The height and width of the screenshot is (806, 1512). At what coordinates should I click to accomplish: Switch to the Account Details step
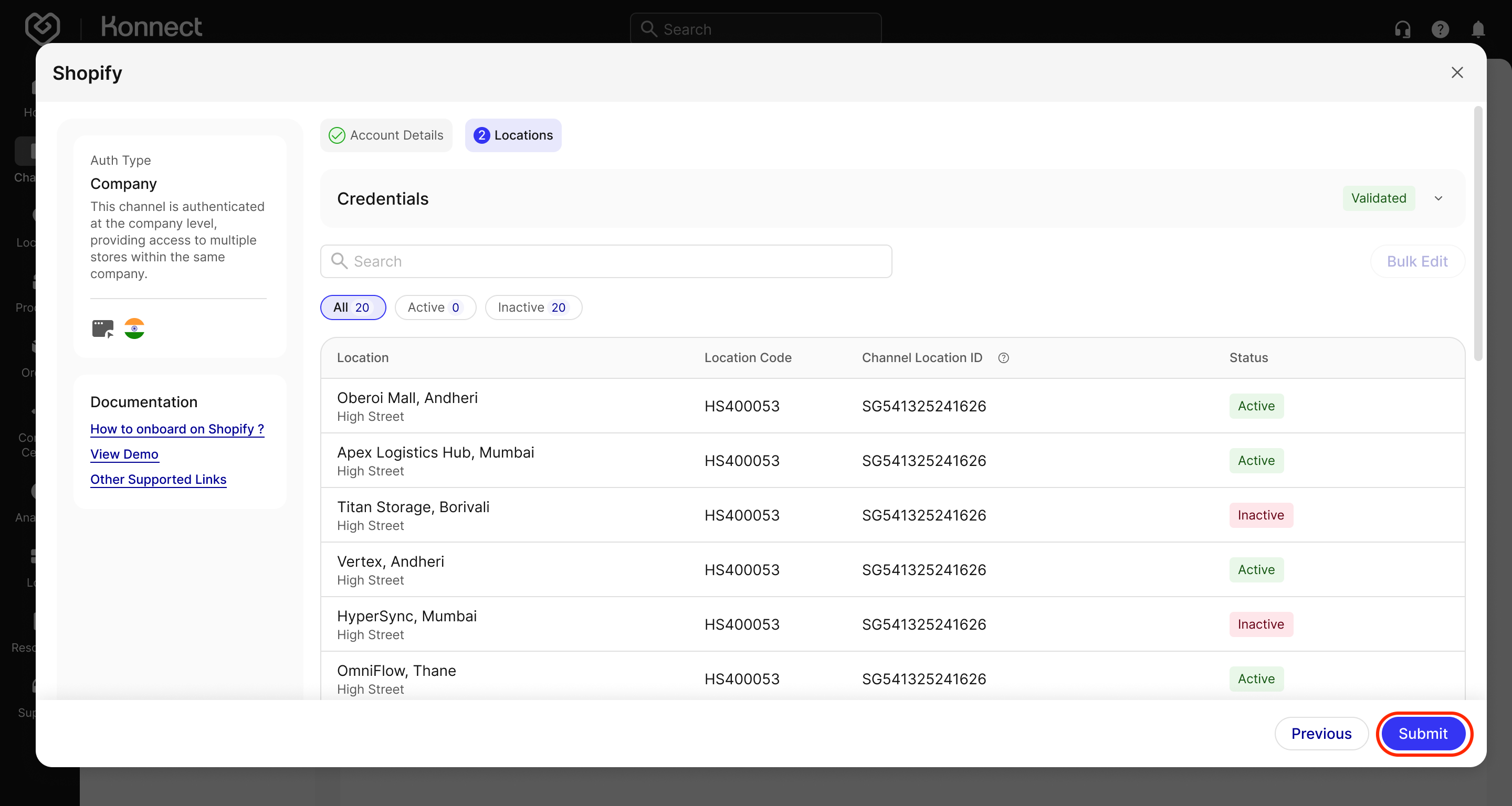click(386, 135)
